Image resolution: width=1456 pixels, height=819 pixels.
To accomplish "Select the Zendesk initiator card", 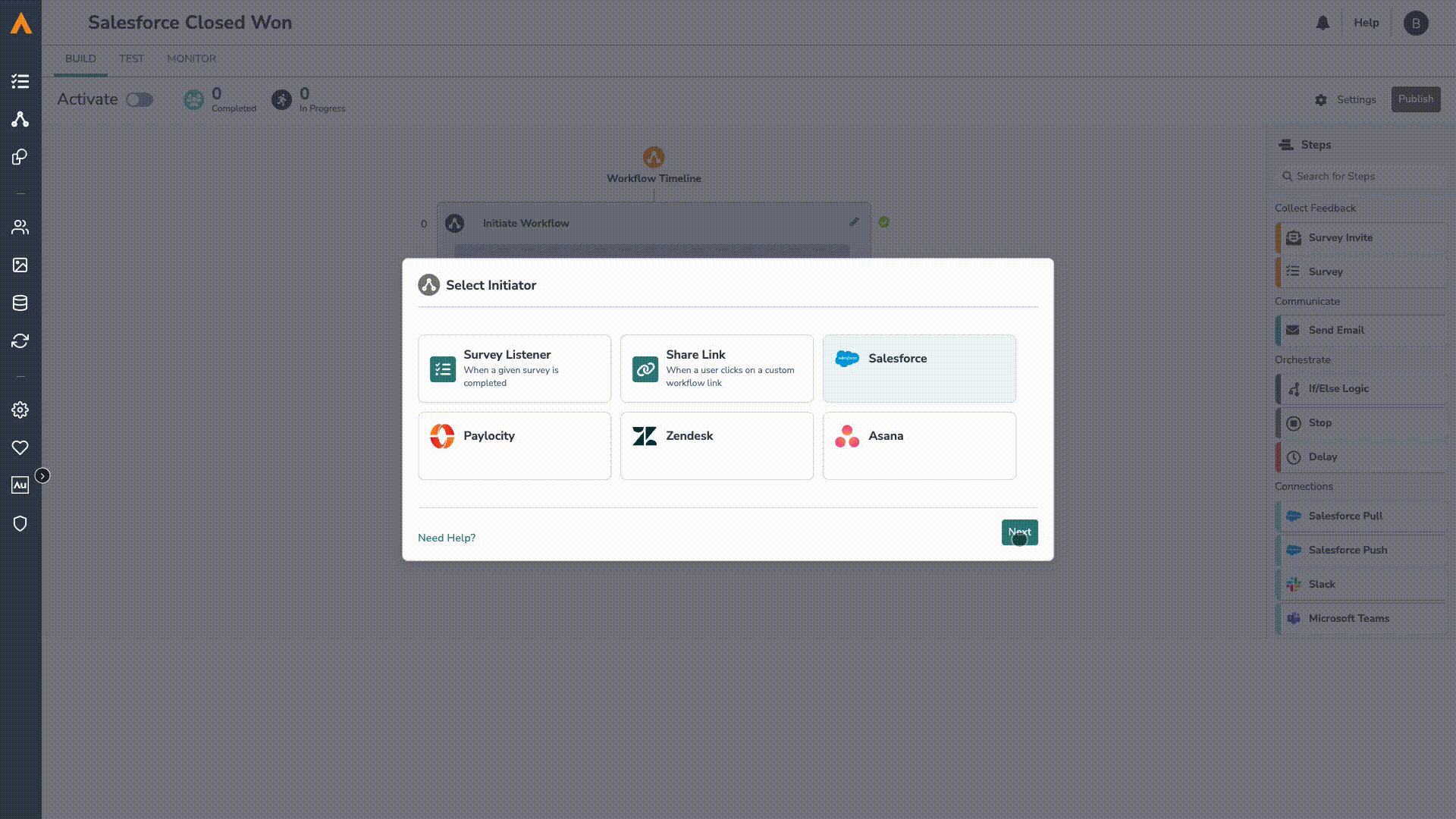I will pyautogui.click(x=717, y=445).
